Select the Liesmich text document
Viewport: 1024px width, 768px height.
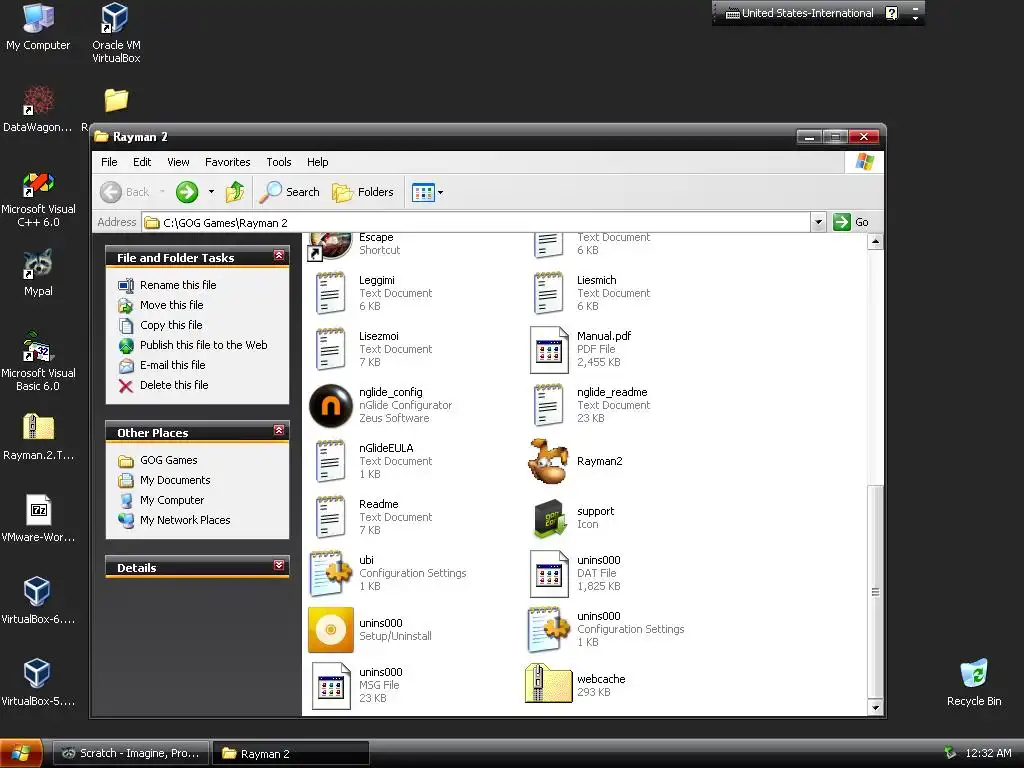coord(548,294)
